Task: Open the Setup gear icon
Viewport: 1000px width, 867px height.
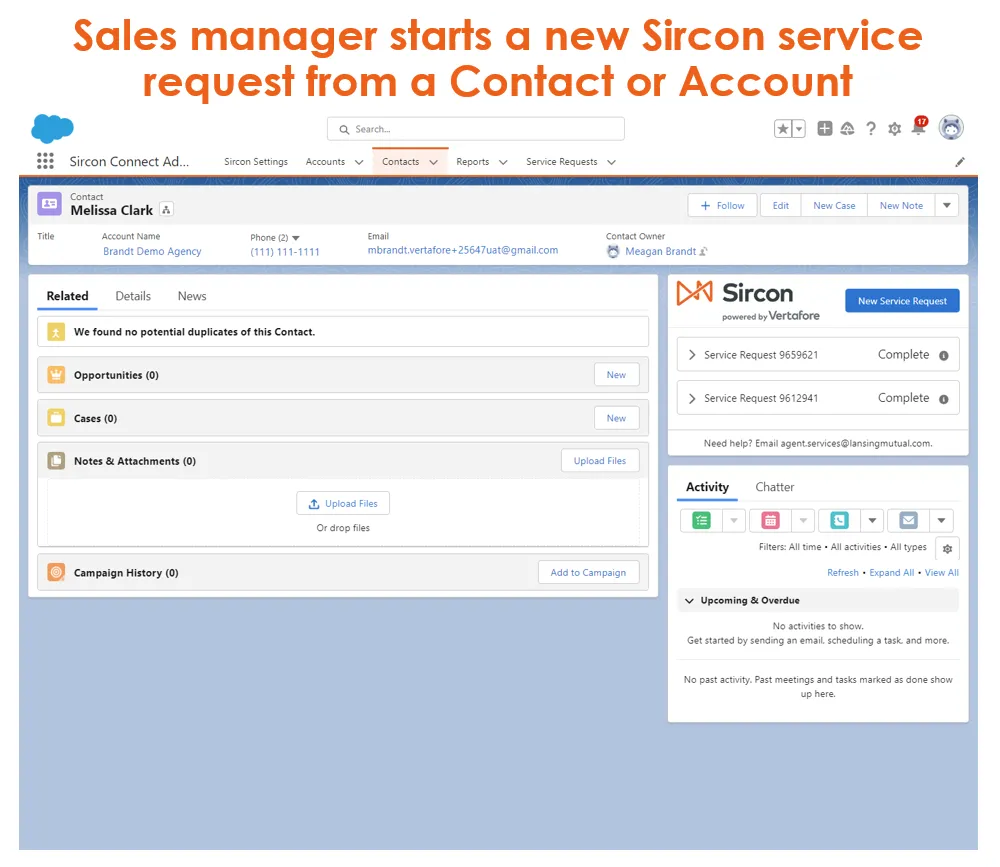Action: (x=894, y=129)
